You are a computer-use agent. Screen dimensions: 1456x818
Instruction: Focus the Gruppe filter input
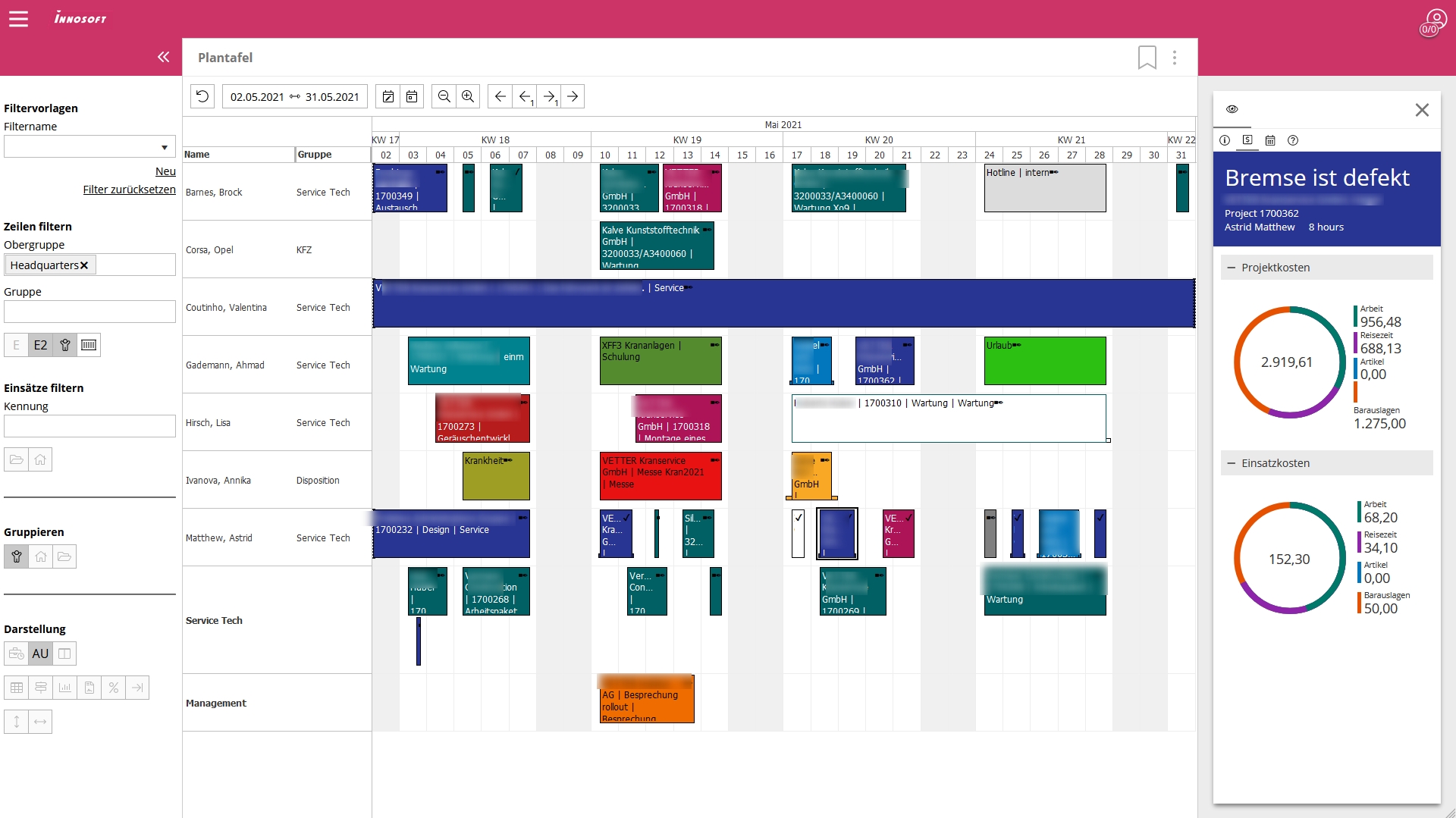(89, 312)
